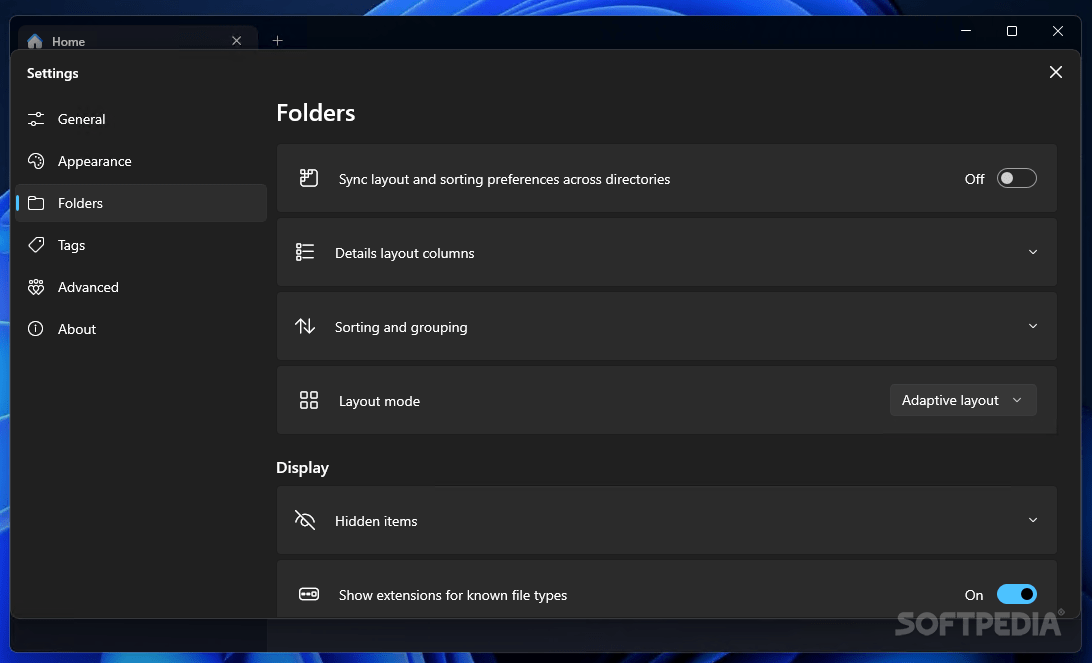Click the Home tab house icon
Screen dimensions: 1092x663
coord(35,41)
